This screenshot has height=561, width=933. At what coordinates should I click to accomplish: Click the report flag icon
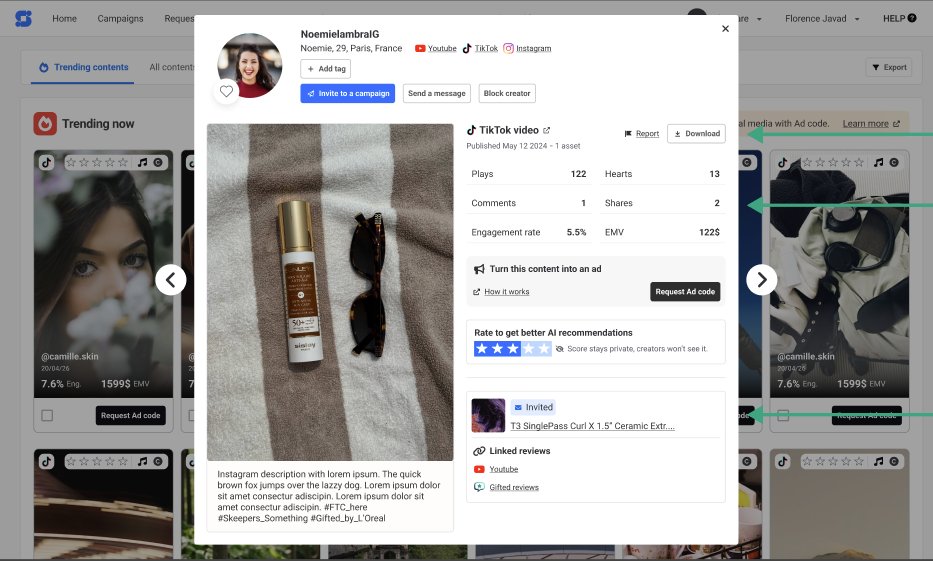pyautogui.click(x=628, y=134)
